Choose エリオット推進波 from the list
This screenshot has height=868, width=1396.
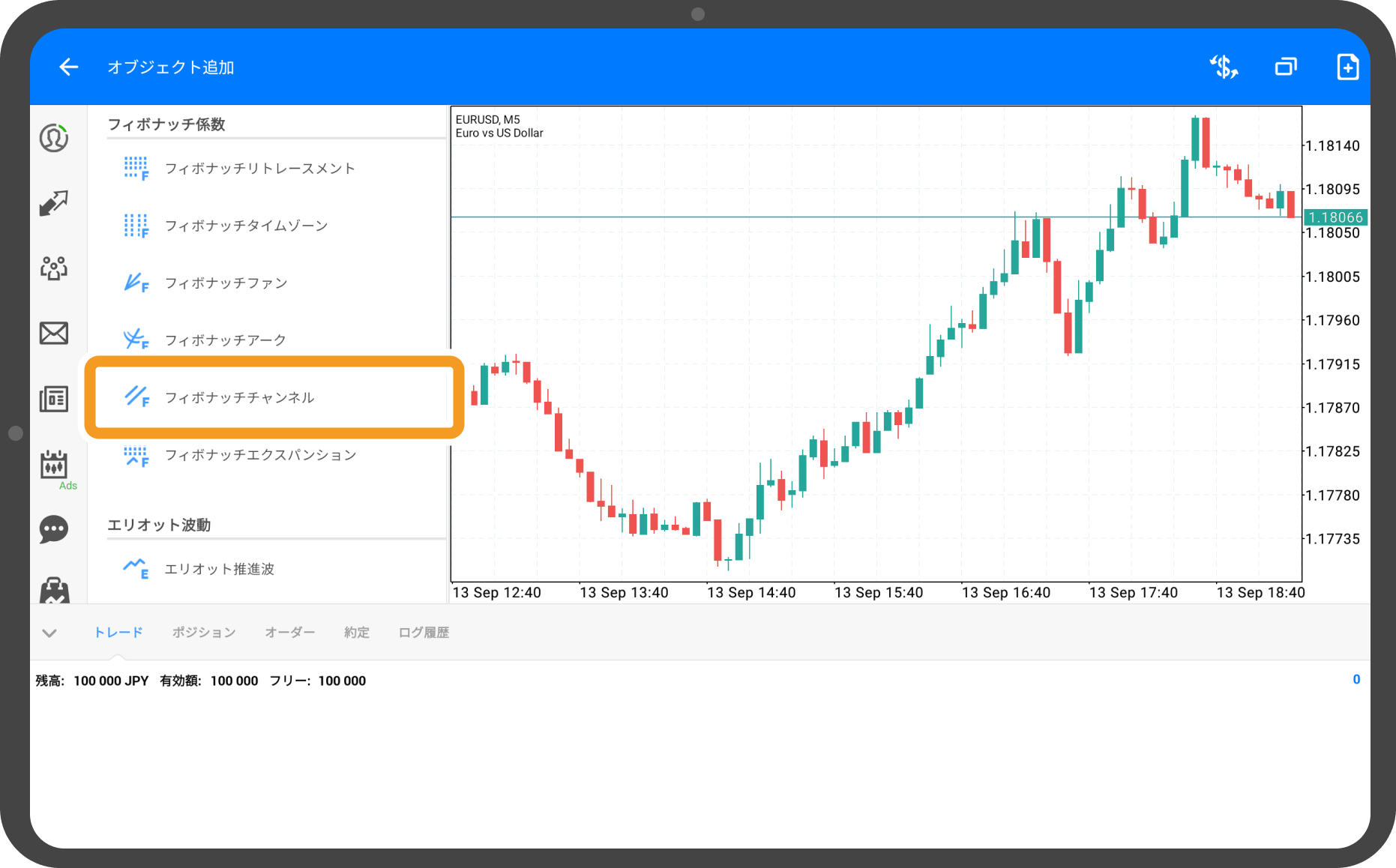pos(219,569)
